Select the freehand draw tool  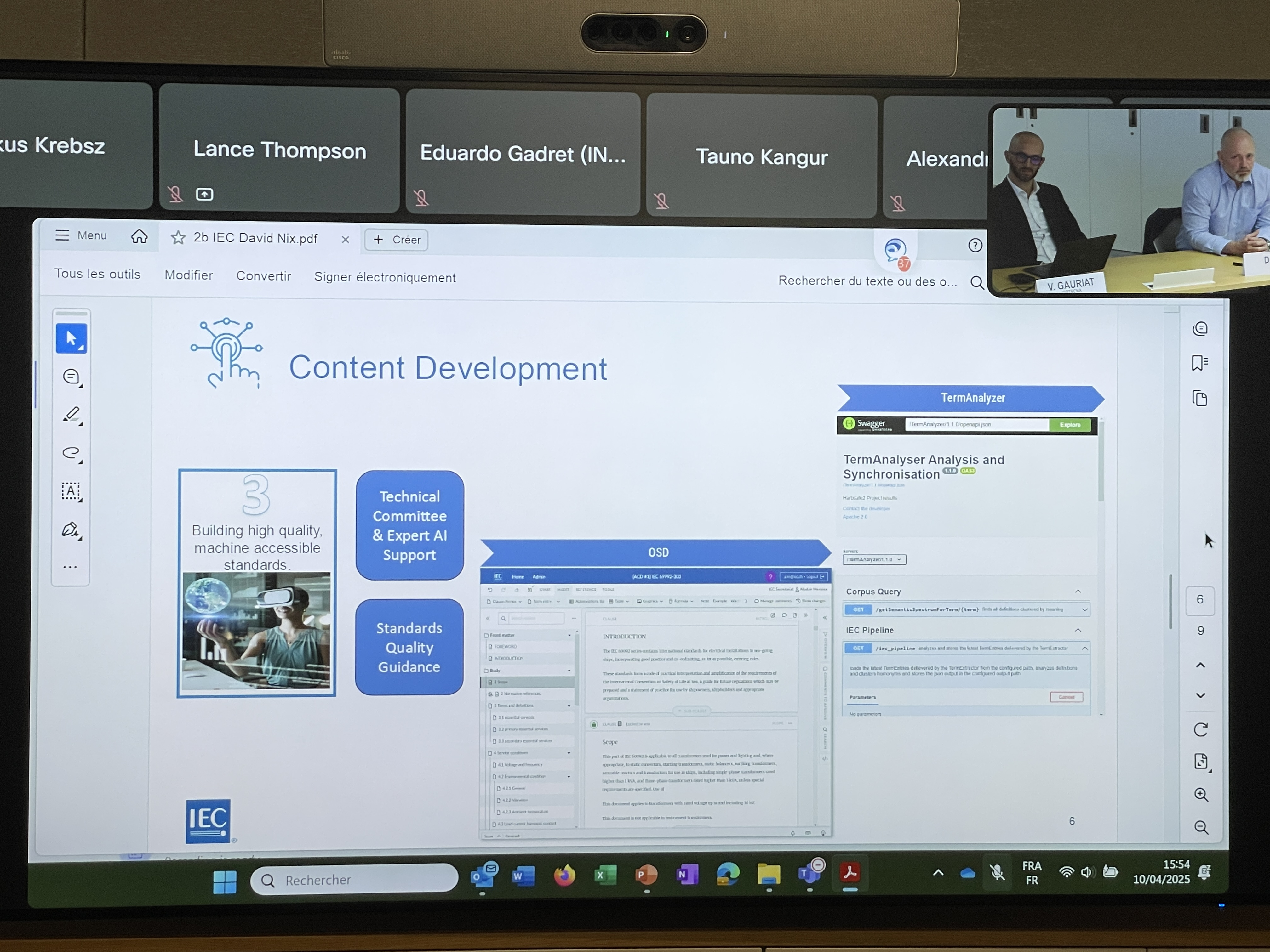tap(71, 453)
